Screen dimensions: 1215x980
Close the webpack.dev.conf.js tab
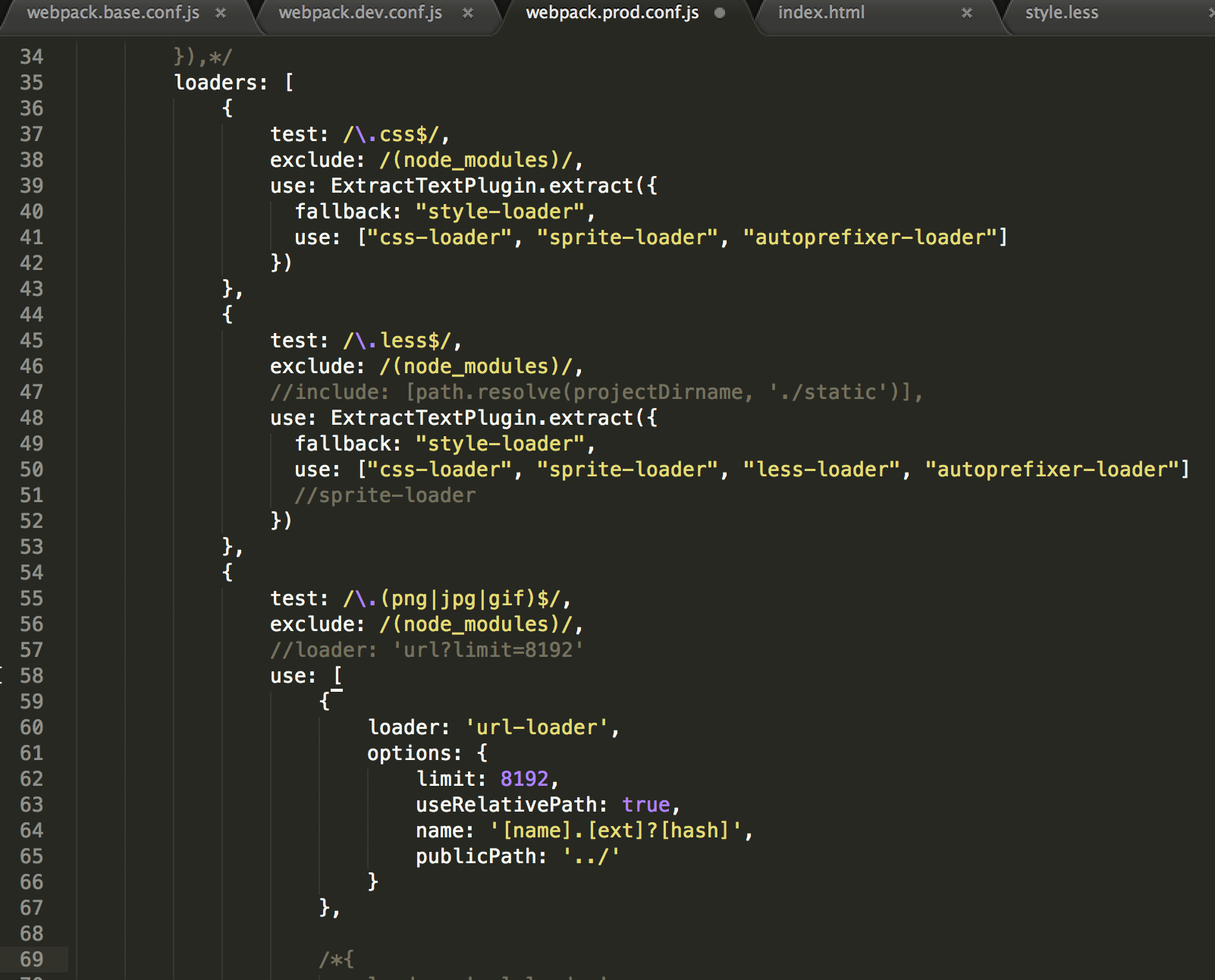pyautogui.click(x=468, y=13)
